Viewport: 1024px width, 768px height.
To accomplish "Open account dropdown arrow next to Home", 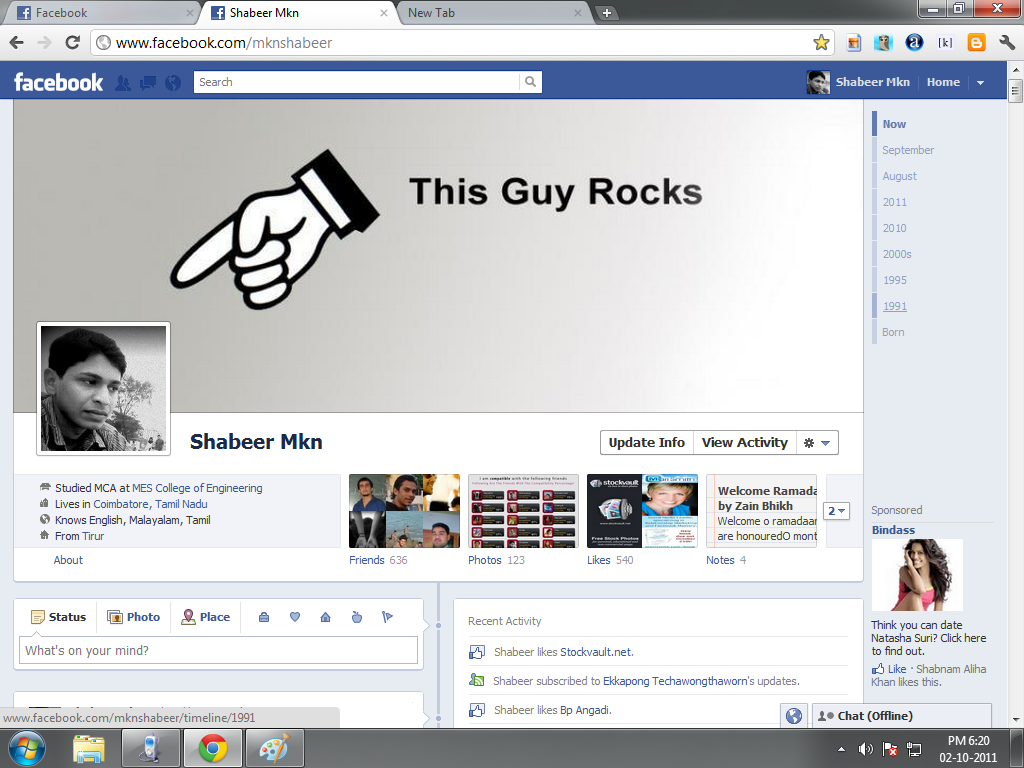I will (980, 83).
